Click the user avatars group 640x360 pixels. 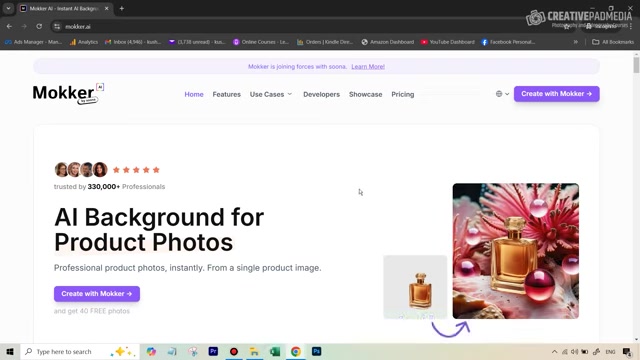pos(81,169)
